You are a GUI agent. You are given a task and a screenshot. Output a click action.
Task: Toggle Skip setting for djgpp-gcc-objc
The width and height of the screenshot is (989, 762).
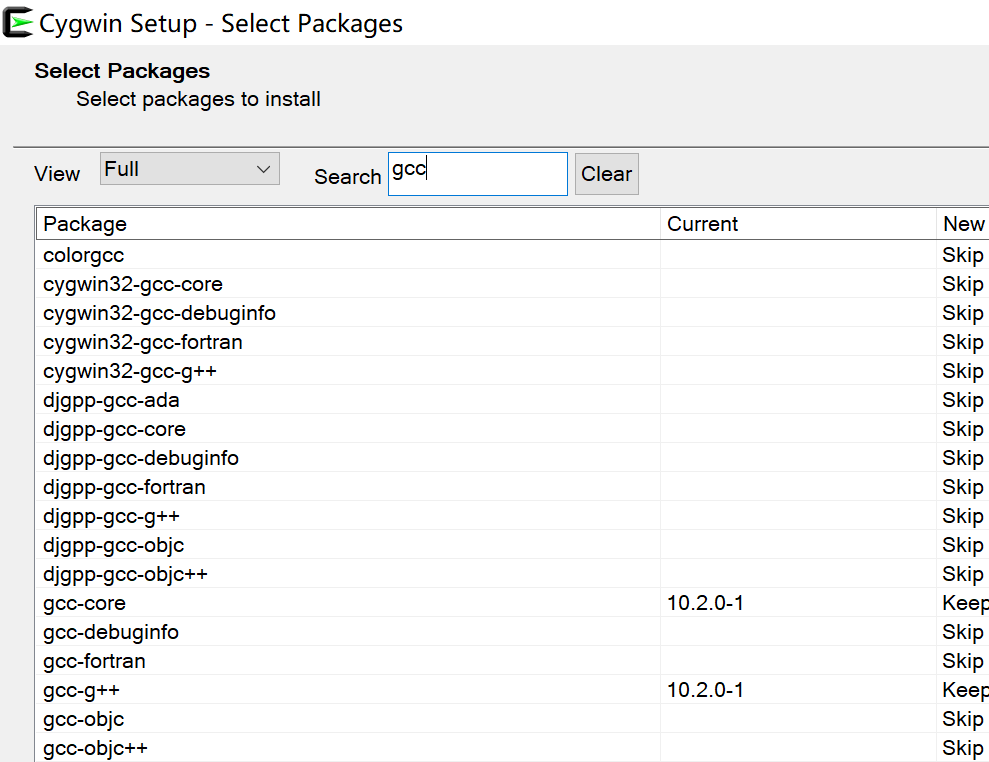(x=963, y=545)
